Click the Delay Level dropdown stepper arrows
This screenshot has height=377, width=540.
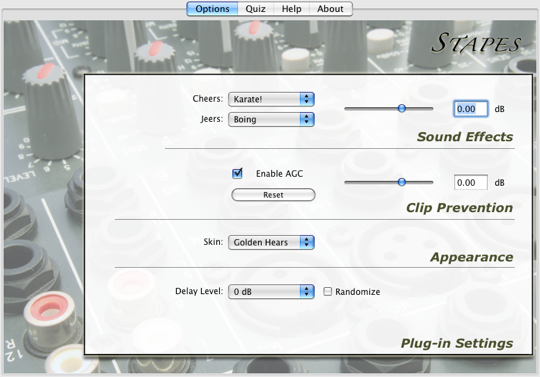307,292
